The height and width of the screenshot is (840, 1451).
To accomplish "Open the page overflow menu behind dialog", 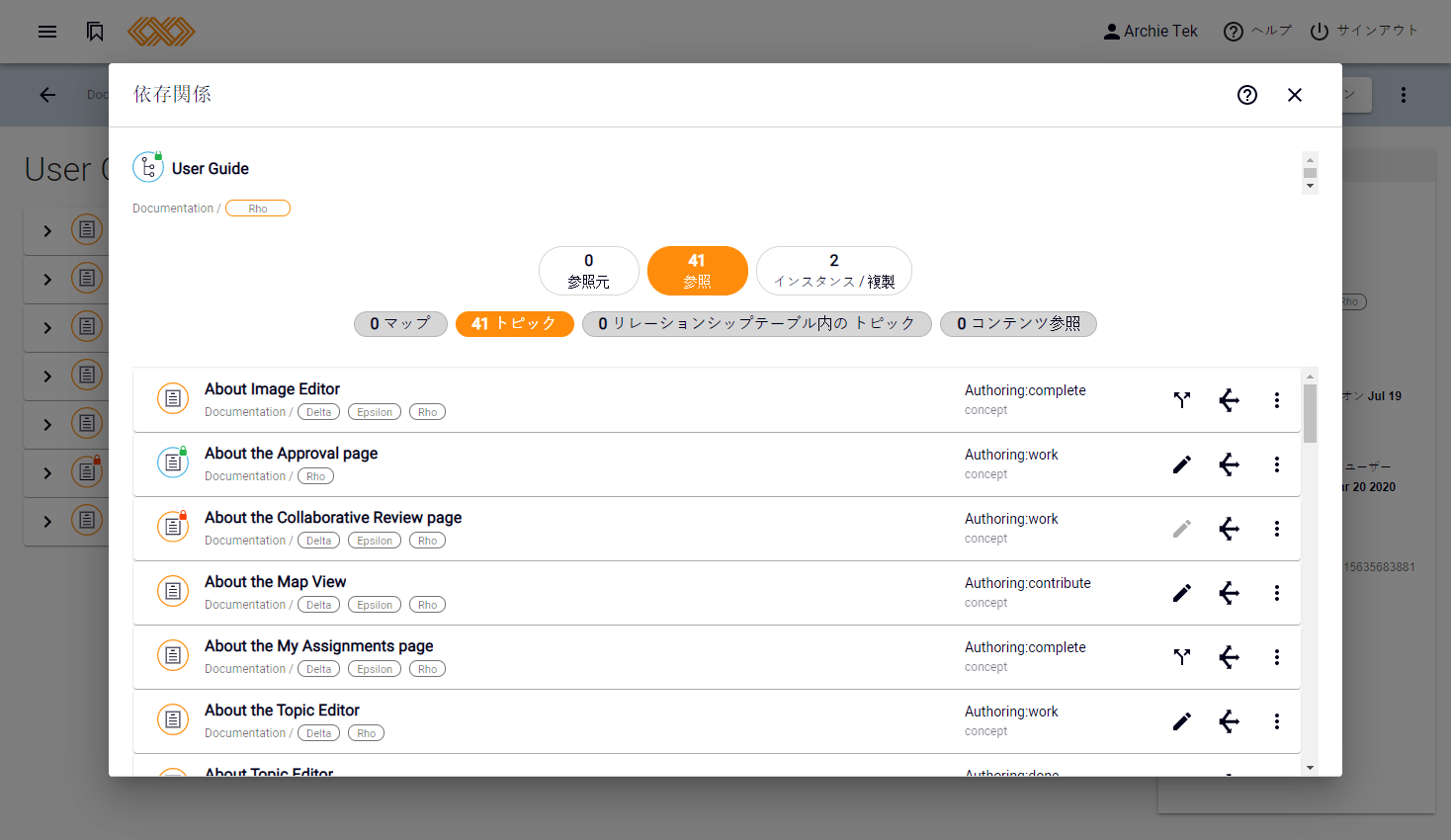I will click(1404, 95).
